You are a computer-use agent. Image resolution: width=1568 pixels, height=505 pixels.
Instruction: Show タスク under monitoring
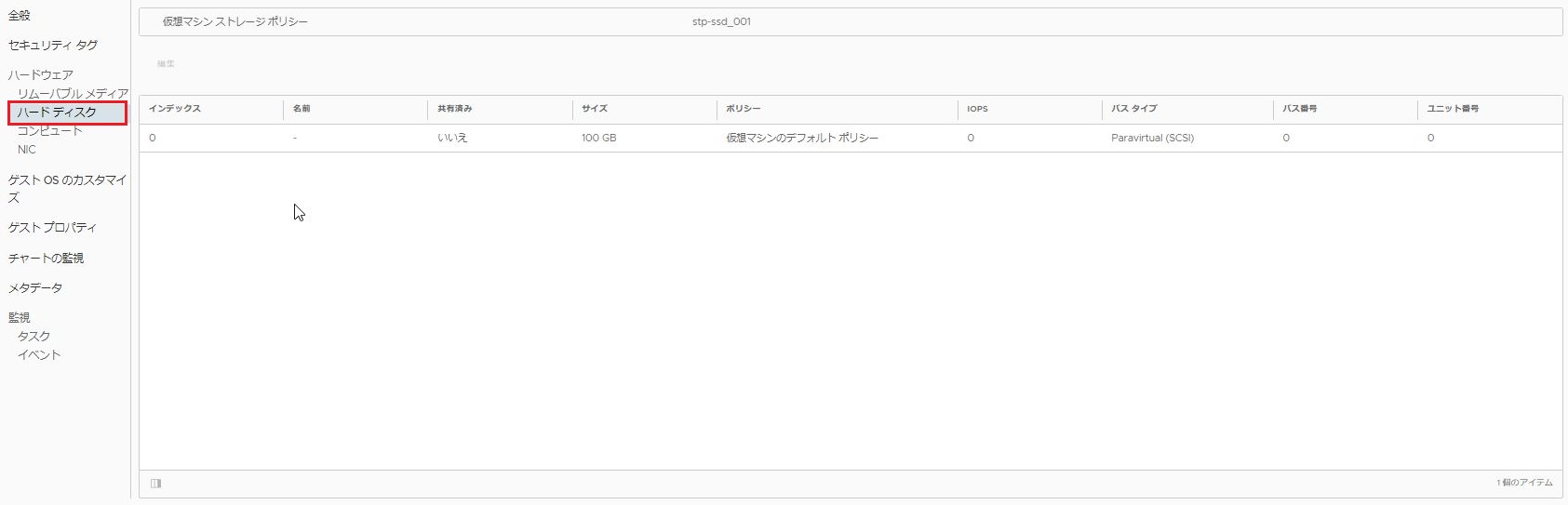point(34,337)
